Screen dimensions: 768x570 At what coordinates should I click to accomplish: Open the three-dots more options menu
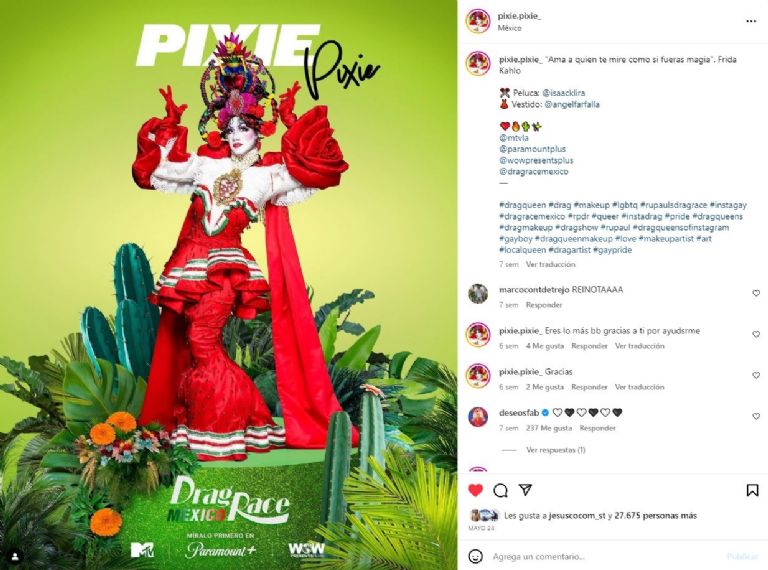coord(751,22)
